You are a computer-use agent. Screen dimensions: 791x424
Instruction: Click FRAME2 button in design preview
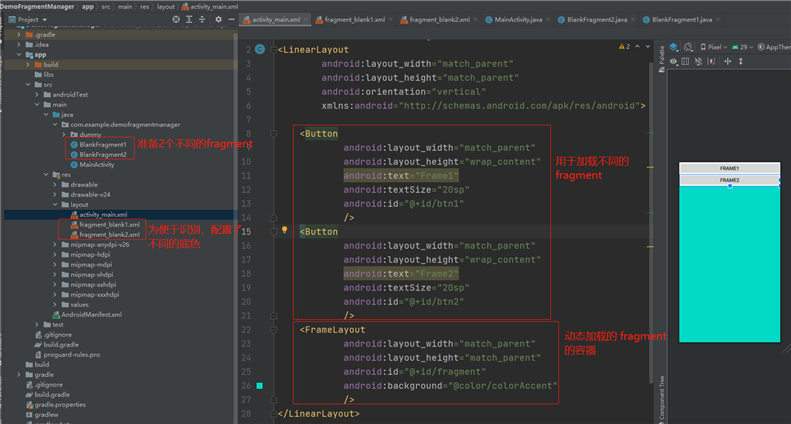point(729,180)
